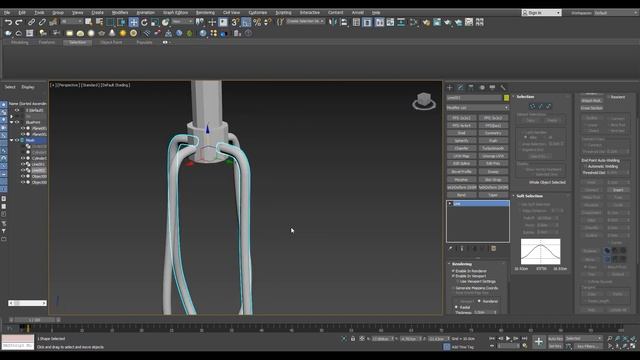Click the scene explorer horizontal scrollbar
Viewport: 640px width, 360px height.
(27, 303)
